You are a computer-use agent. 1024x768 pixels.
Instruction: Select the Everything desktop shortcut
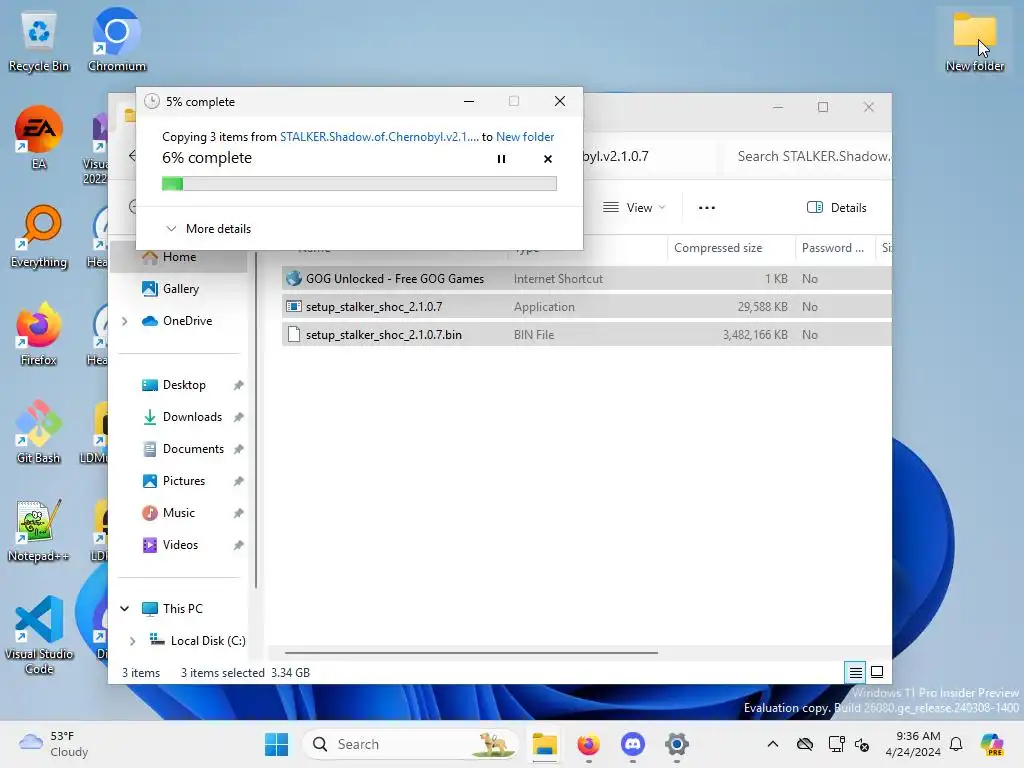pos(39,236)
